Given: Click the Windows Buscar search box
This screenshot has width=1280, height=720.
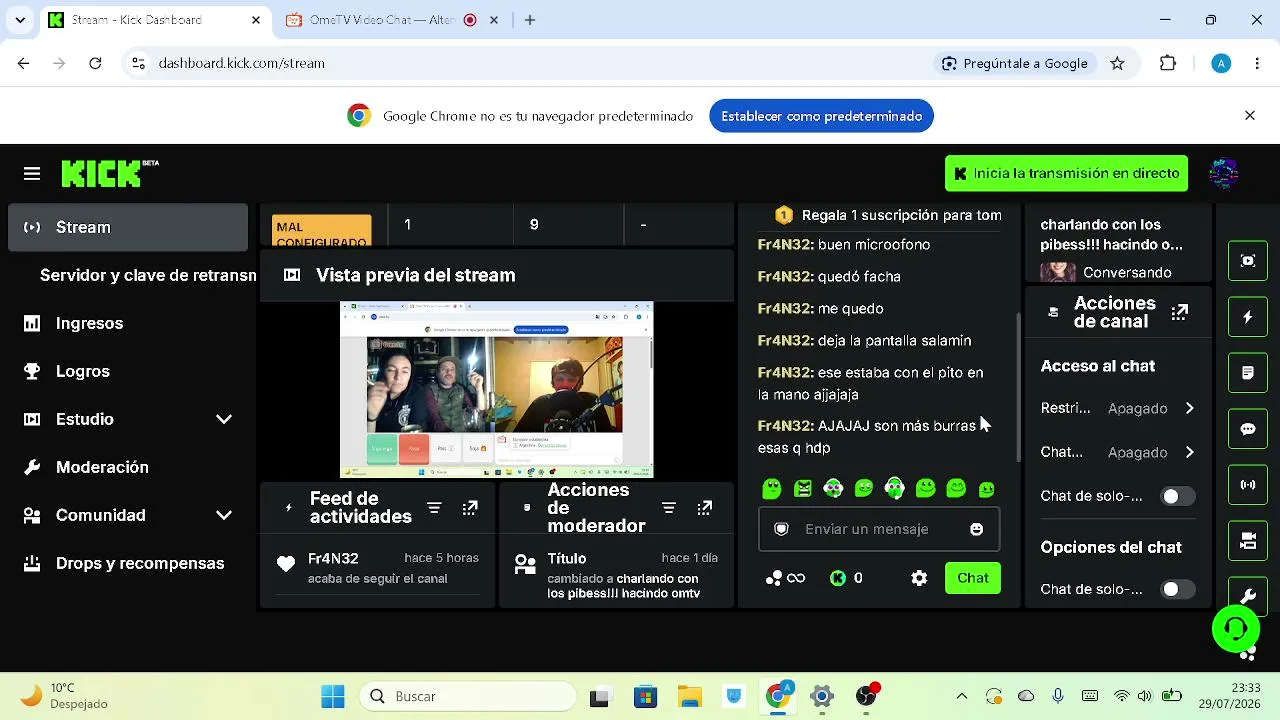Looking at the screenshot, I should click(469, 696).
